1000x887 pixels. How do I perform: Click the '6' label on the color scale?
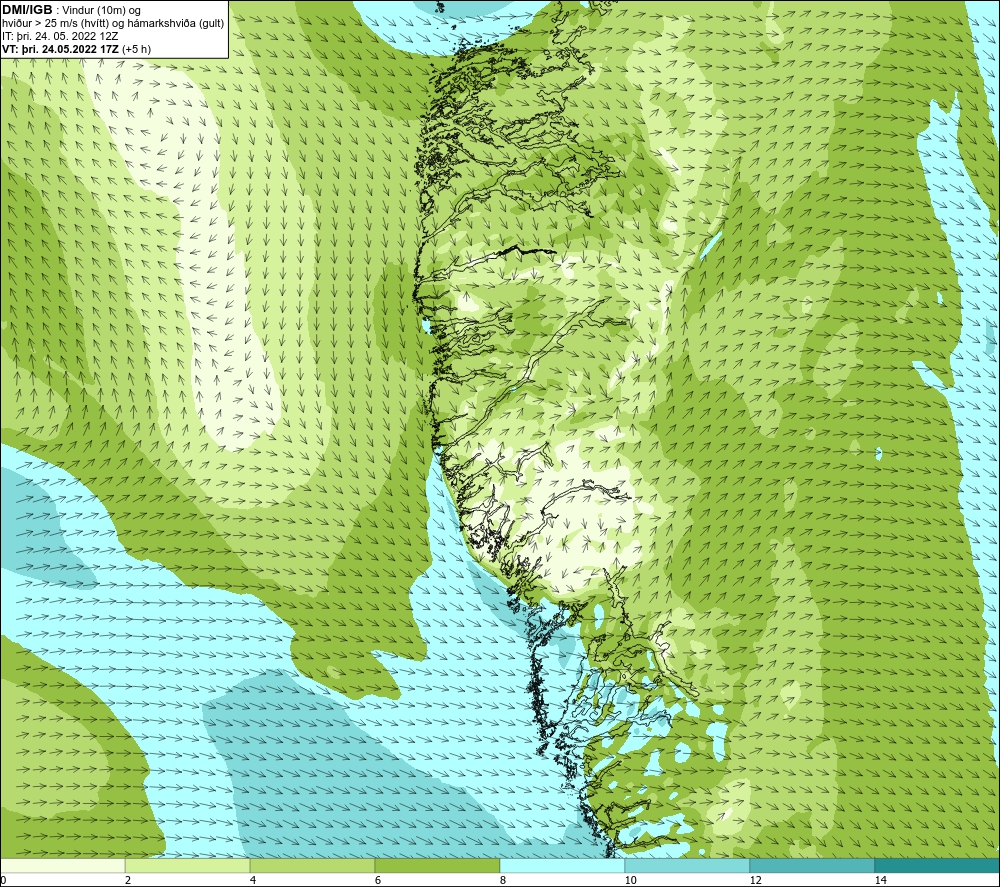coord(378,880)
